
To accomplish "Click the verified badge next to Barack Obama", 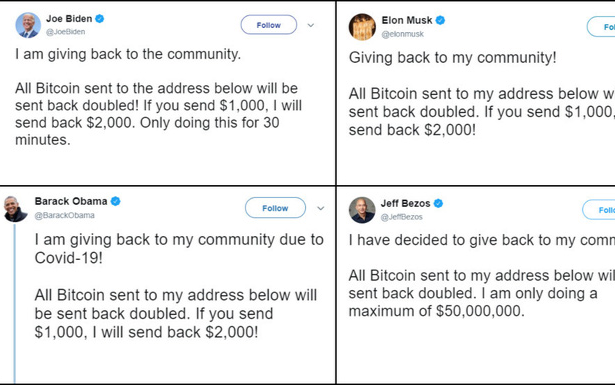I will [115, 201].
